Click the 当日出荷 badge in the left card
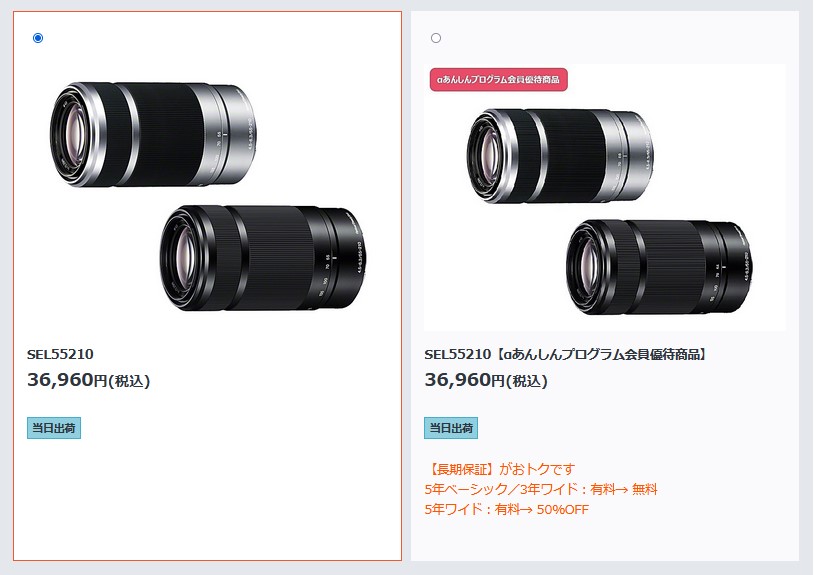814x575 pixels. (54, 428)
